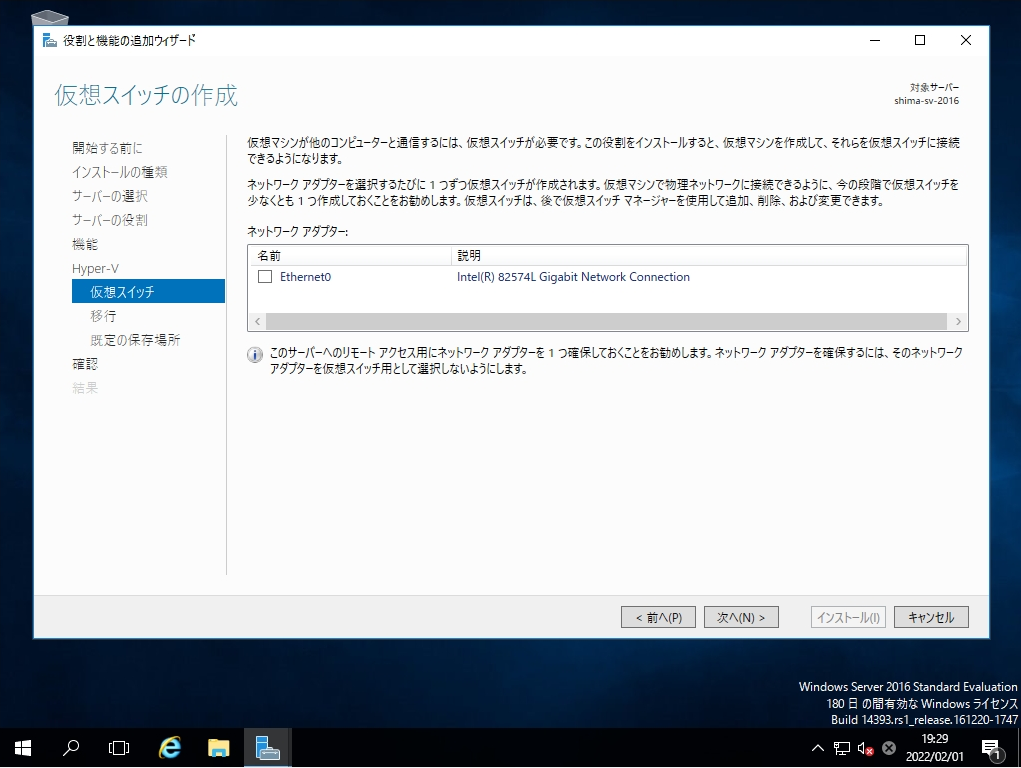Go back with the < 前へ(P) button
Image resolution: width=1021 pixels, height=768 pixels.
pos(658,617)
